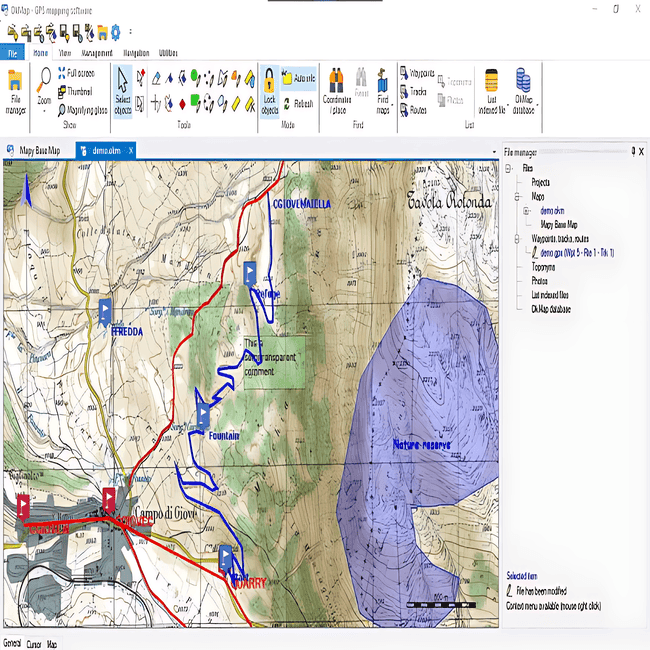
Task: Open the File menu tab
Action: pyautogui.click(x=12, y=53)
